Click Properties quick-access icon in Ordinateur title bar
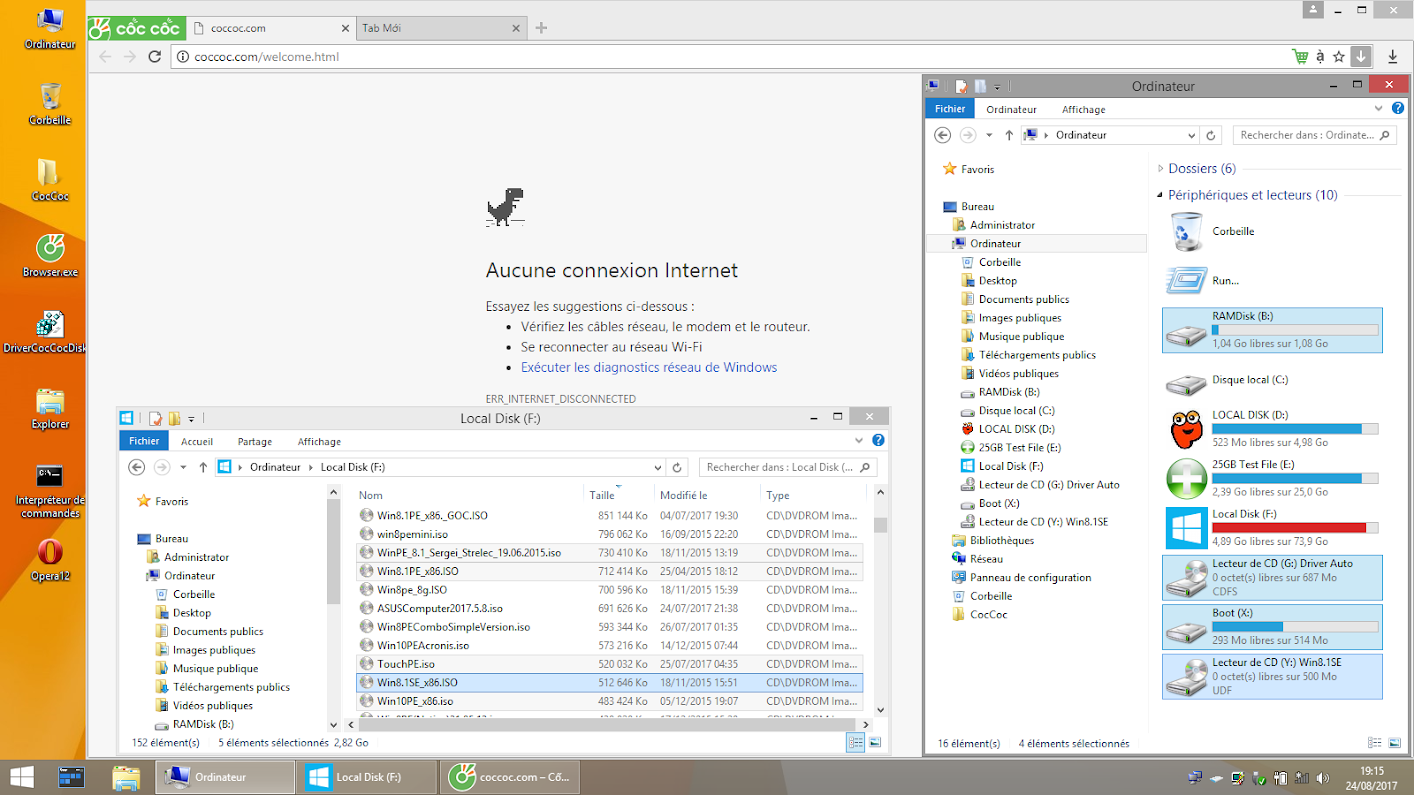1414x795 pixels. tap(960, 87)
